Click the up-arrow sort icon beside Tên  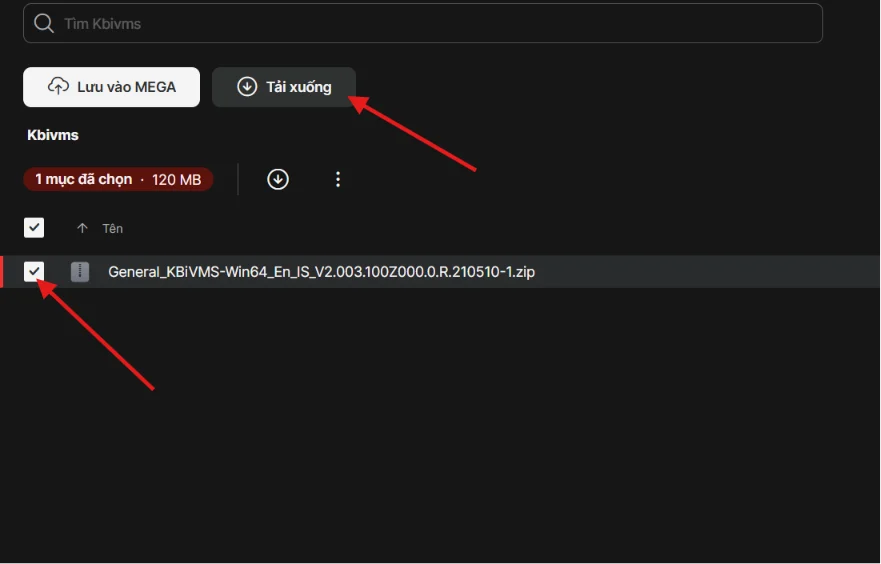(x=82, y=228)
